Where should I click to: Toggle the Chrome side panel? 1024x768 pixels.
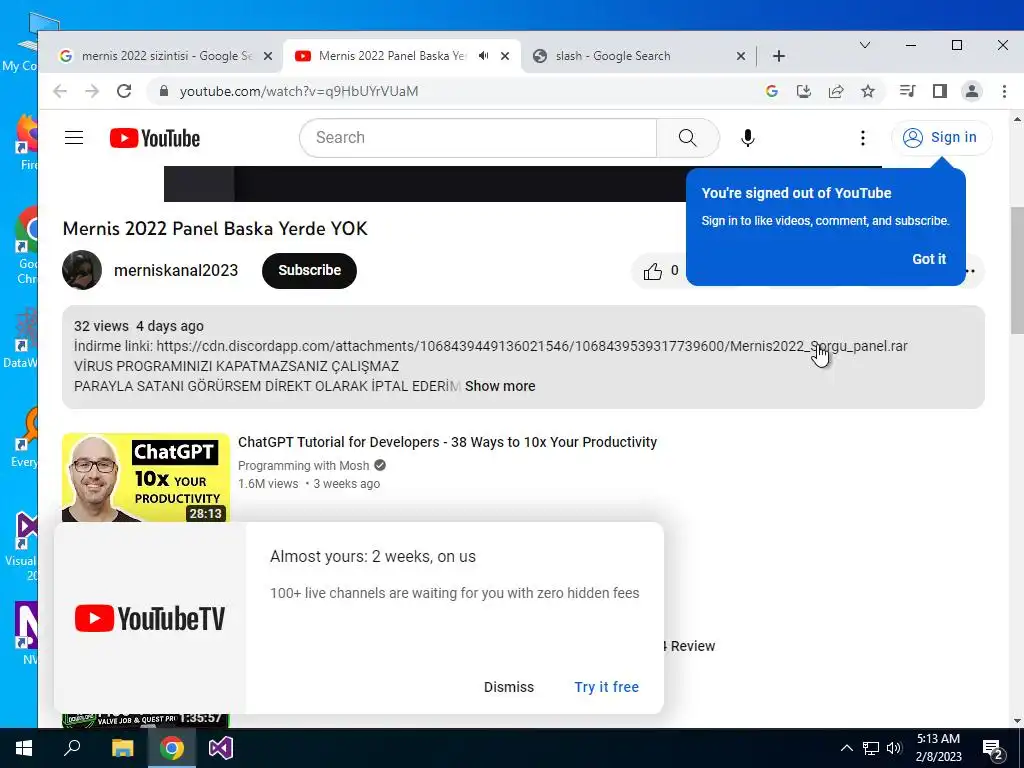point(940,91)
